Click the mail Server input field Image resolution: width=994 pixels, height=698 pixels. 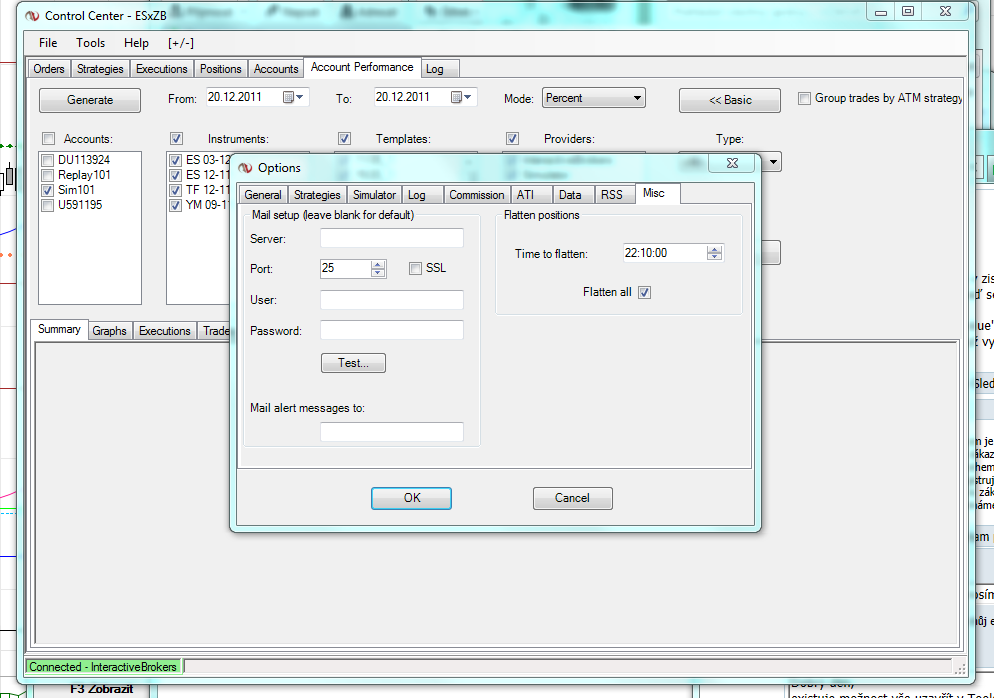(x=392, y=238)
